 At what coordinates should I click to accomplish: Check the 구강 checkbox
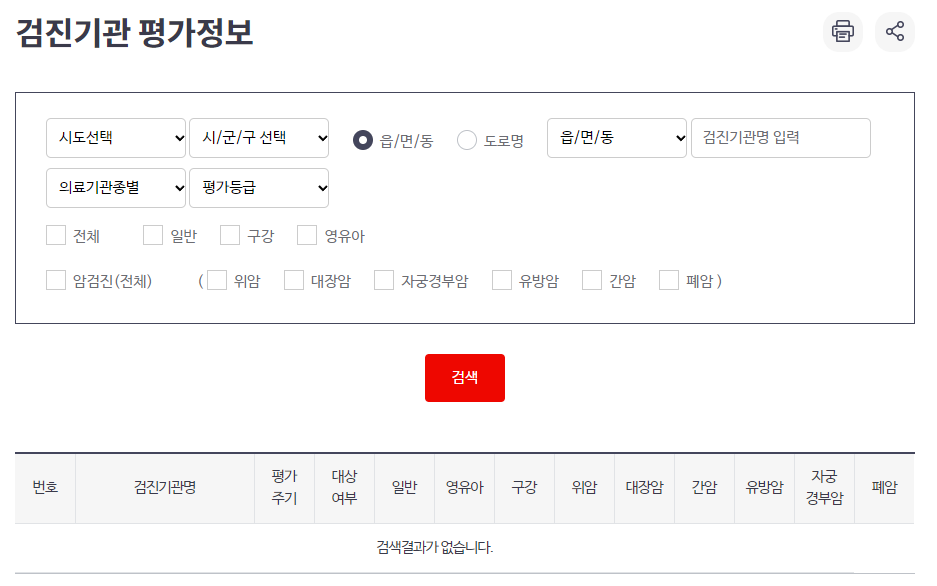pyautogui.click(x=231, y=234)
